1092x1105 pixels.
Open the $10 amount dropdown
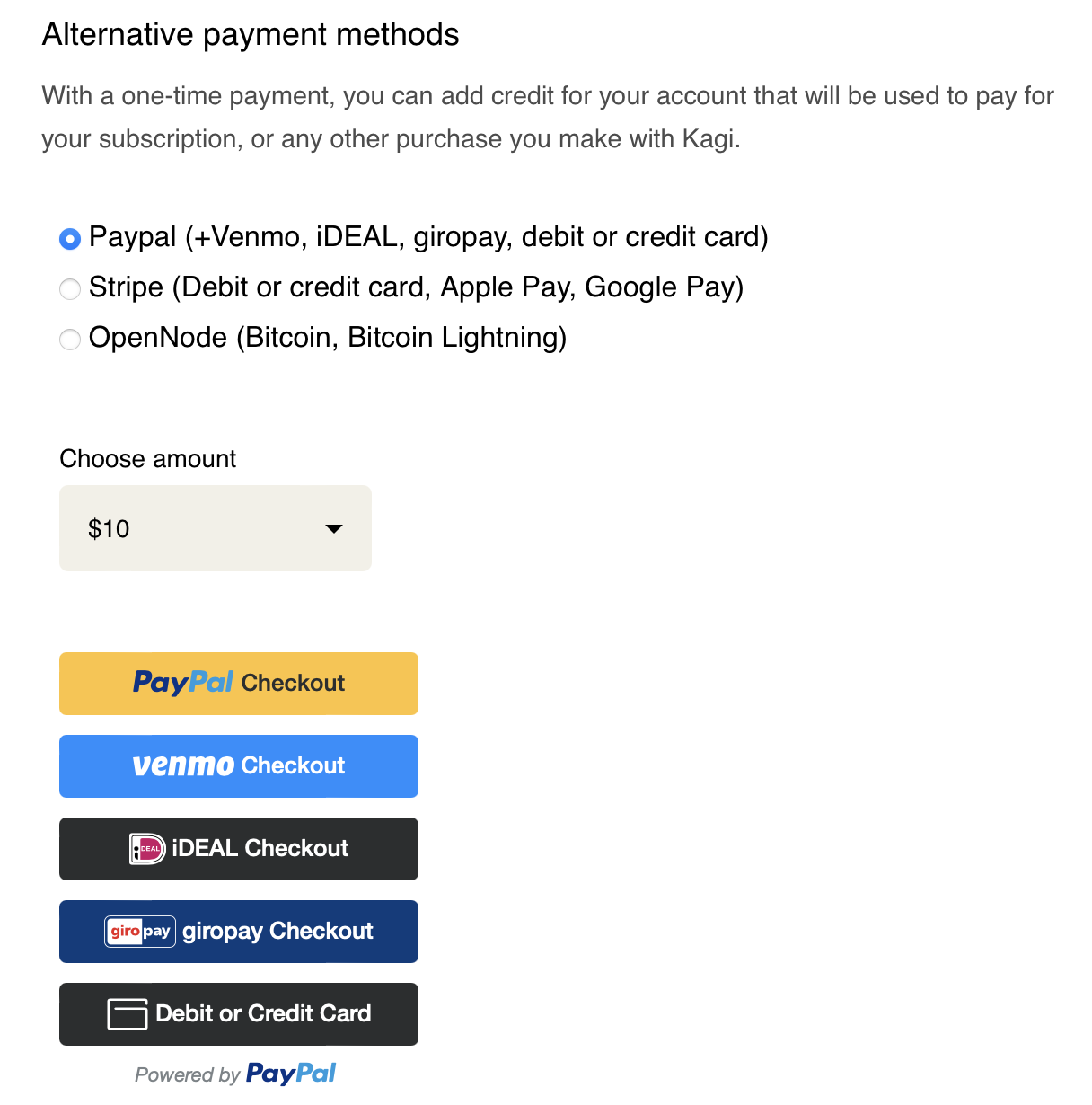click(216, 528)
